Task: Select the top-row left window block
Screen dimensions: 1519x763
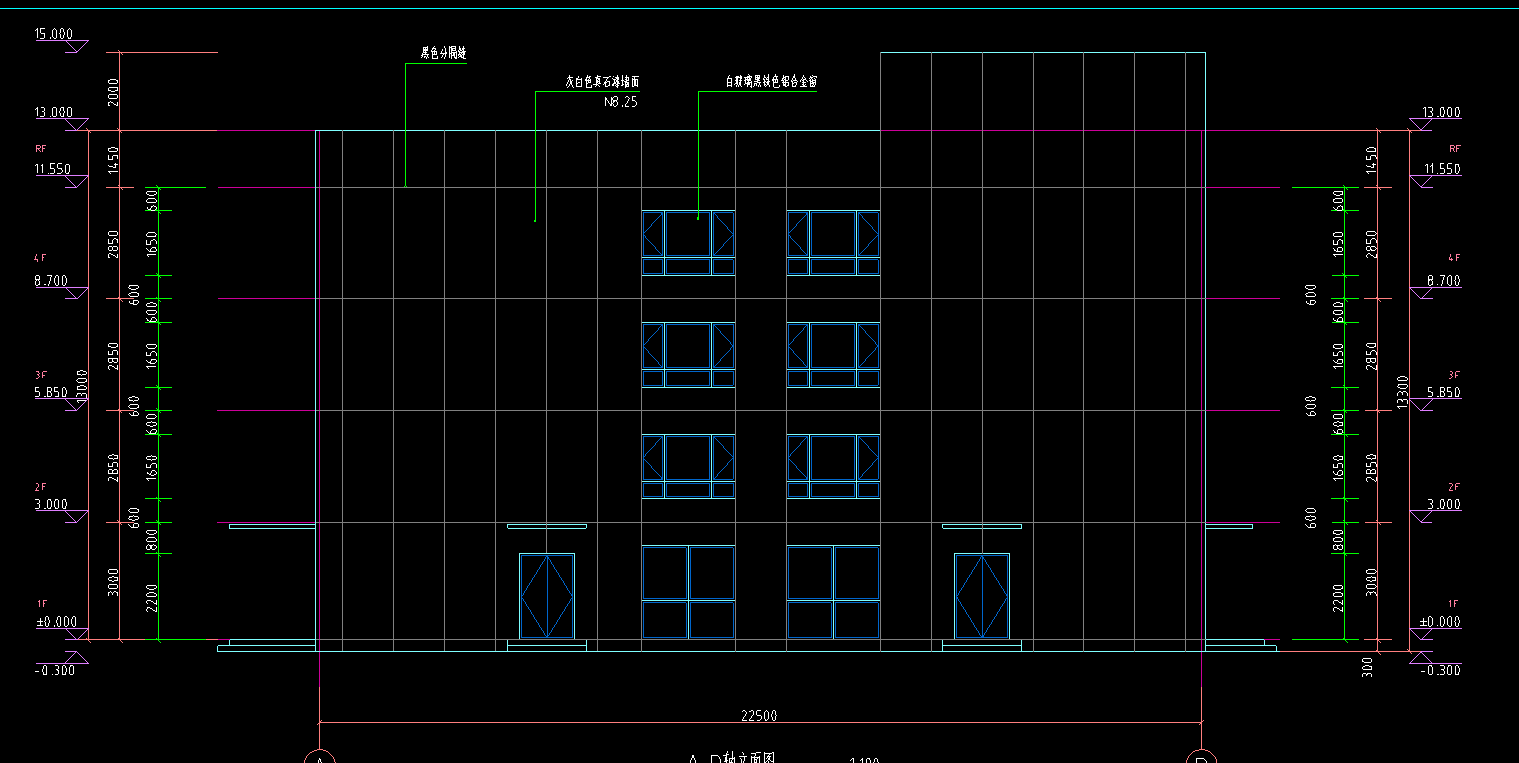Action: tap(688, 242)
